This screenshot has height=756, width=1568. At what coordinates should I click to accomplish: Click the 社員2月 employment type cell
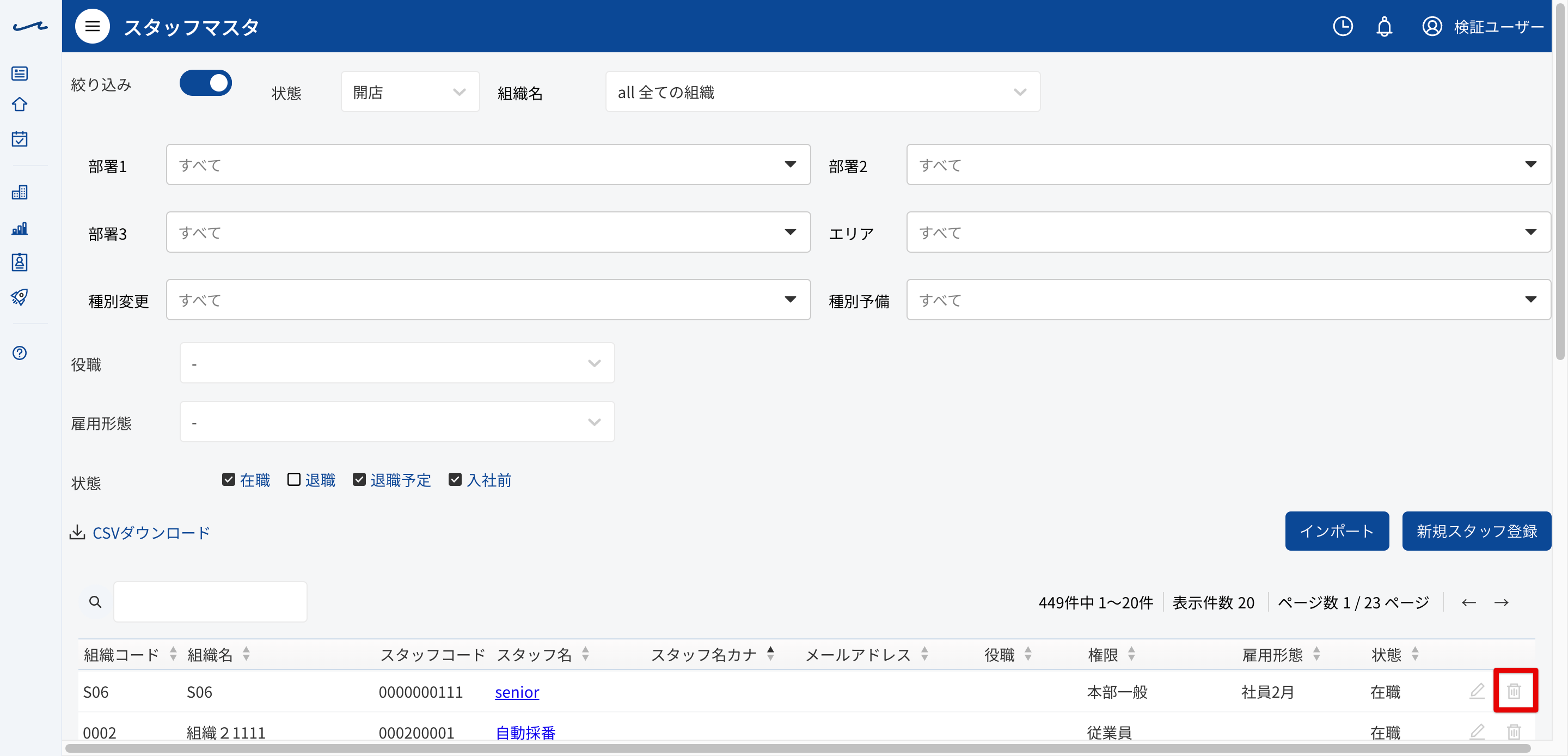(x=1267, y=691)
